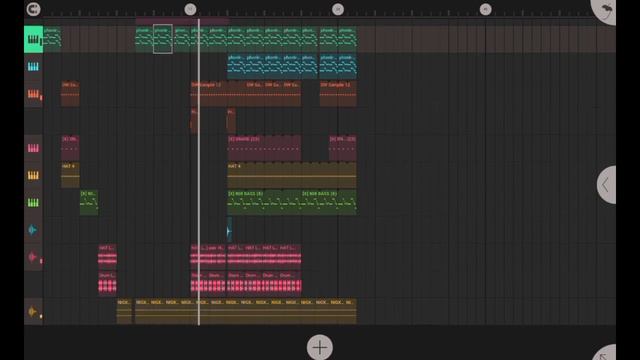Select the teal audio waveform track header
The image size is (640, 360).
coord(33,230)
